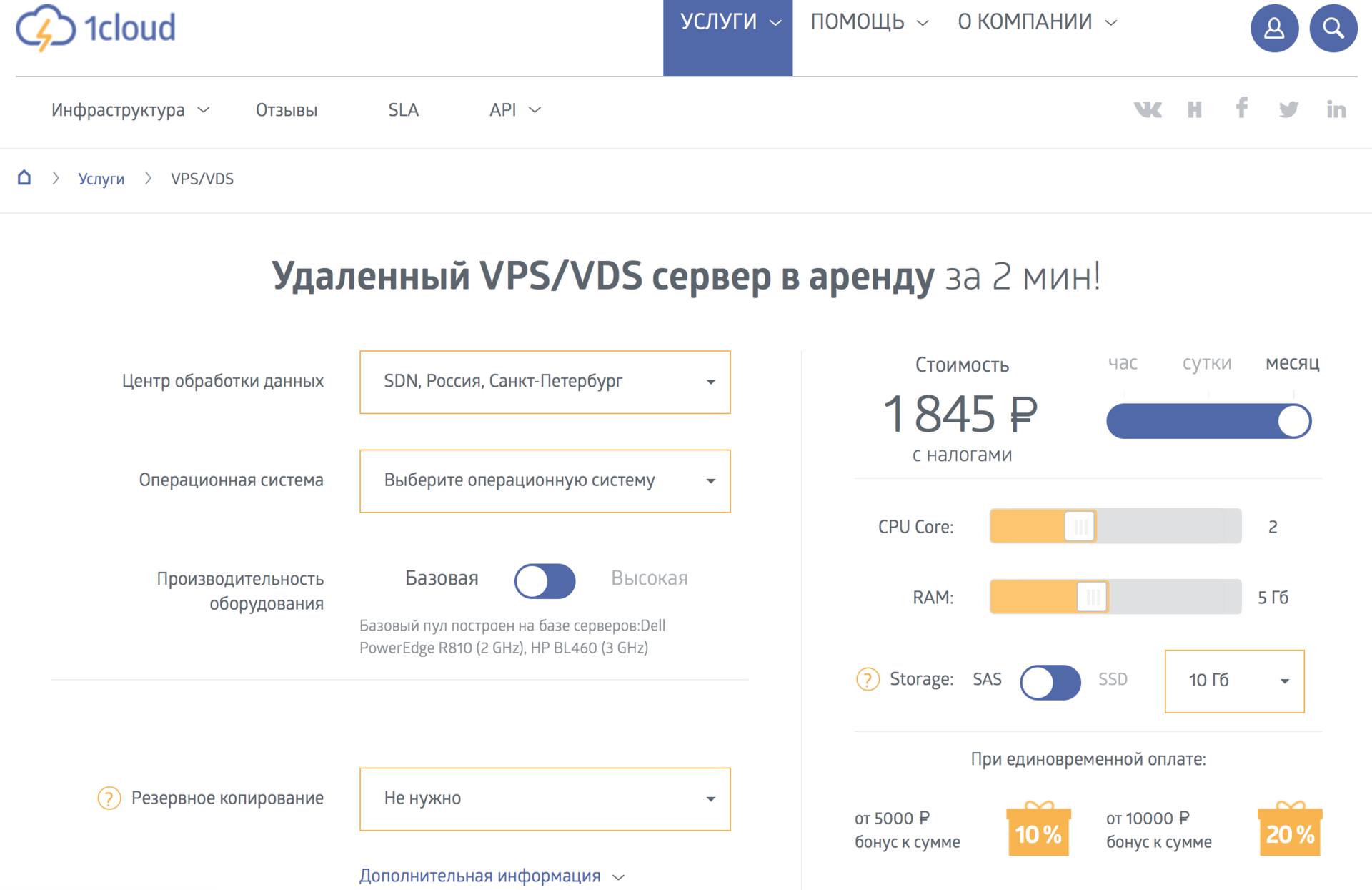
Task: Open the ПОМОЩЬ main menu
Action: point(870,22)
